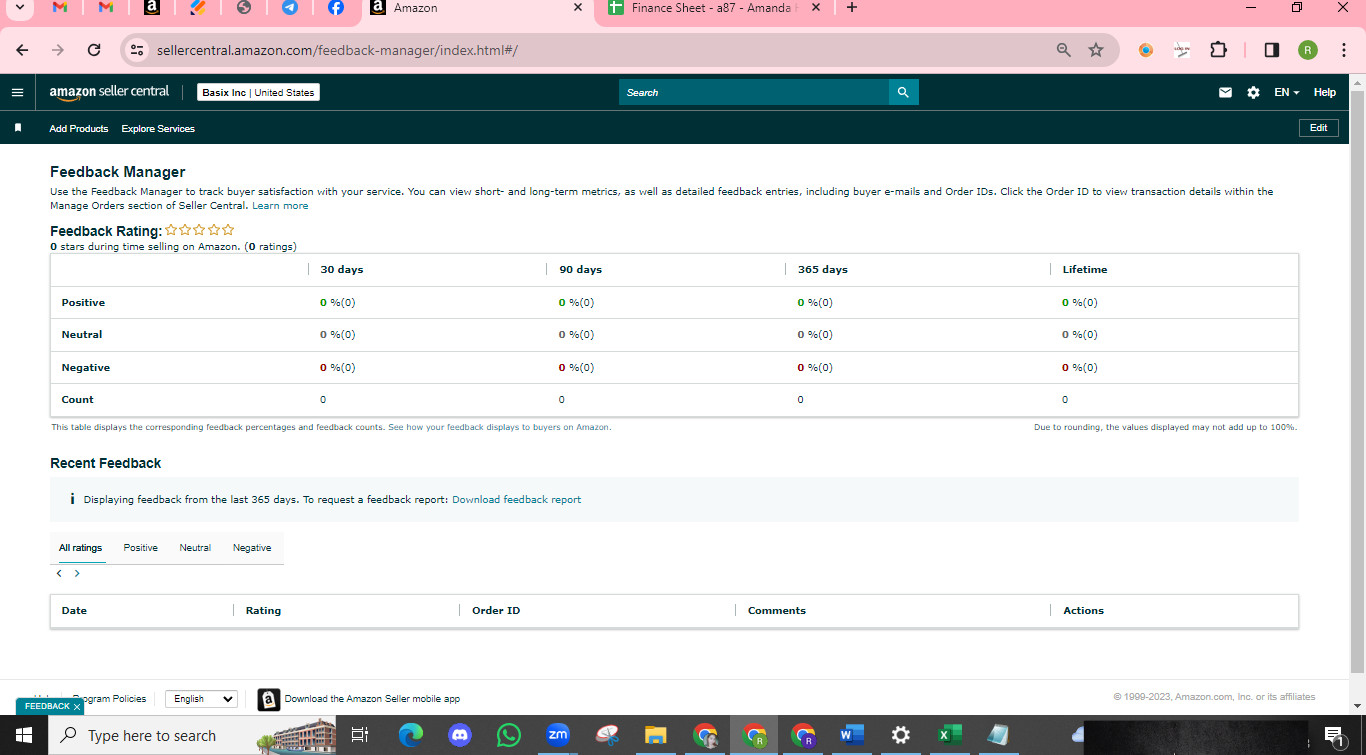The width and height of the screenshot is (1366, 755).
Task: Switch to the Neutral feedback tab
Action: click(195, 548)
